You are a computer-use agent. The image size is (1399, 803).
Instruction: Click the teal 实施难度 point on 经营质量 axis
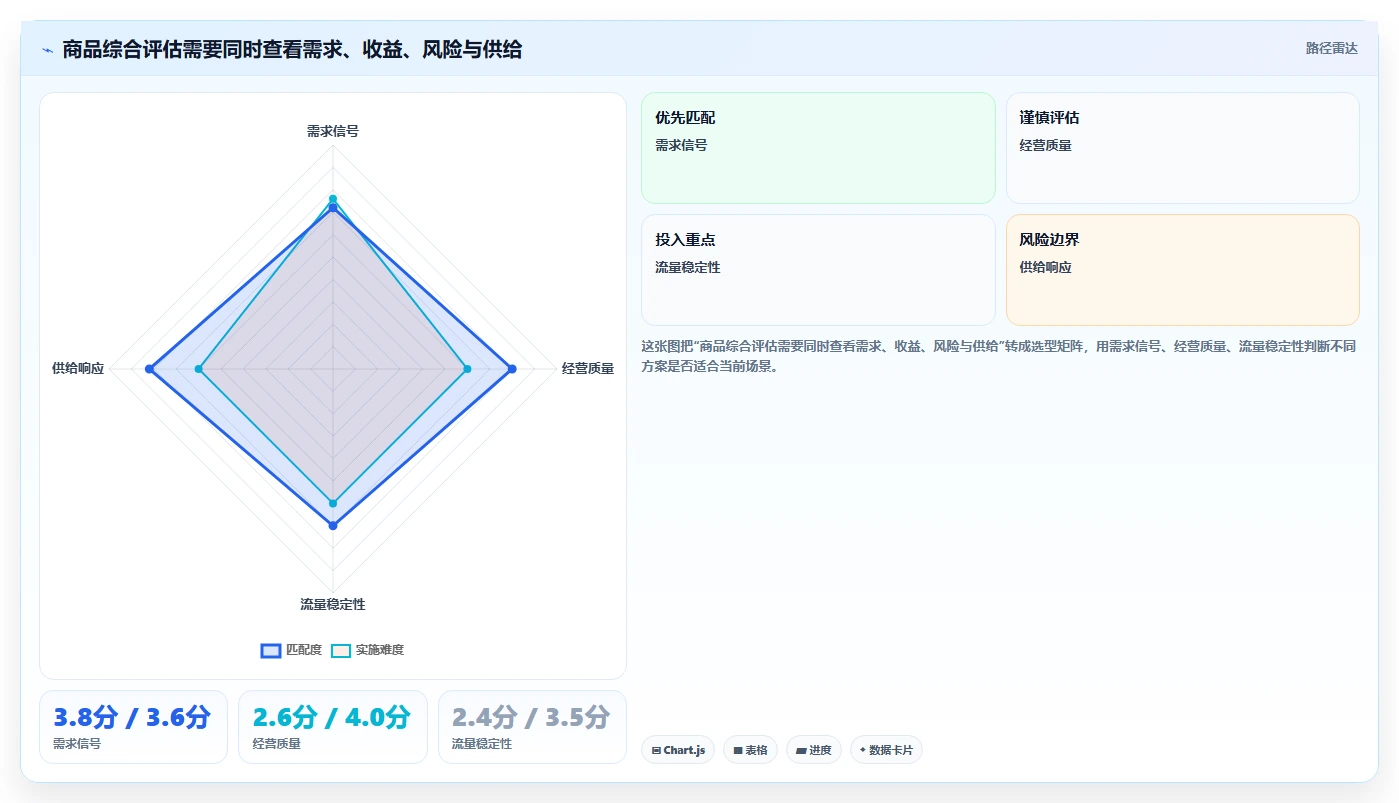(x=467, y=370)
